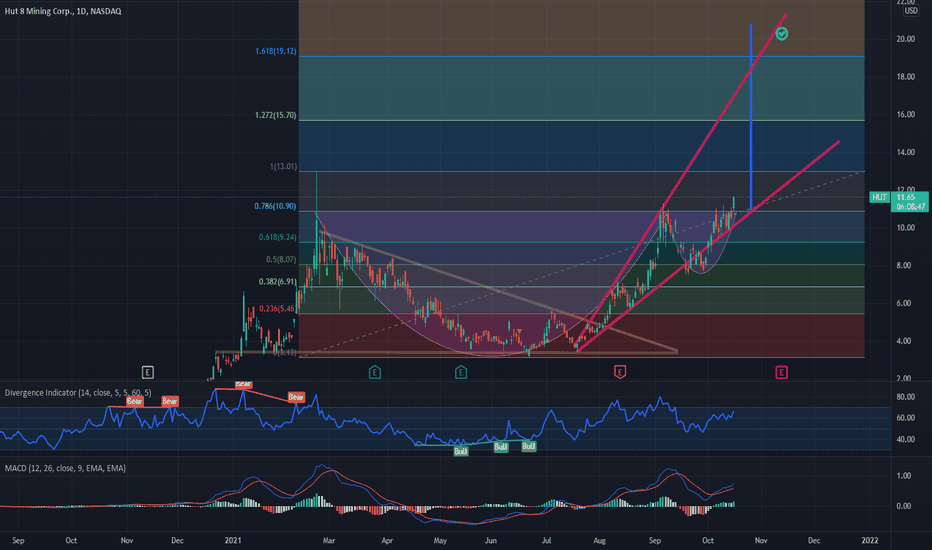Click the green checkmark target icon
The height and width of the screenshot is (550, 932).
tap(782, 34)
